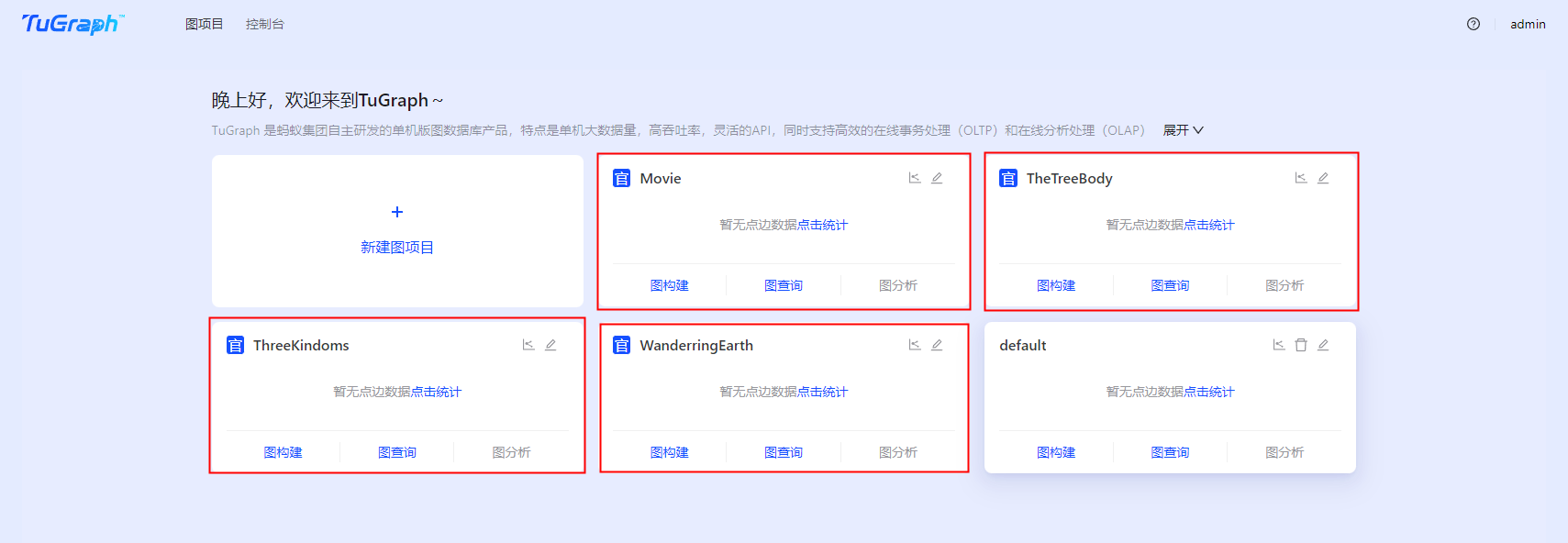The image size is (1568, 543).
Task: Click the plus icon for new graph project
Action: coord(397,212)
